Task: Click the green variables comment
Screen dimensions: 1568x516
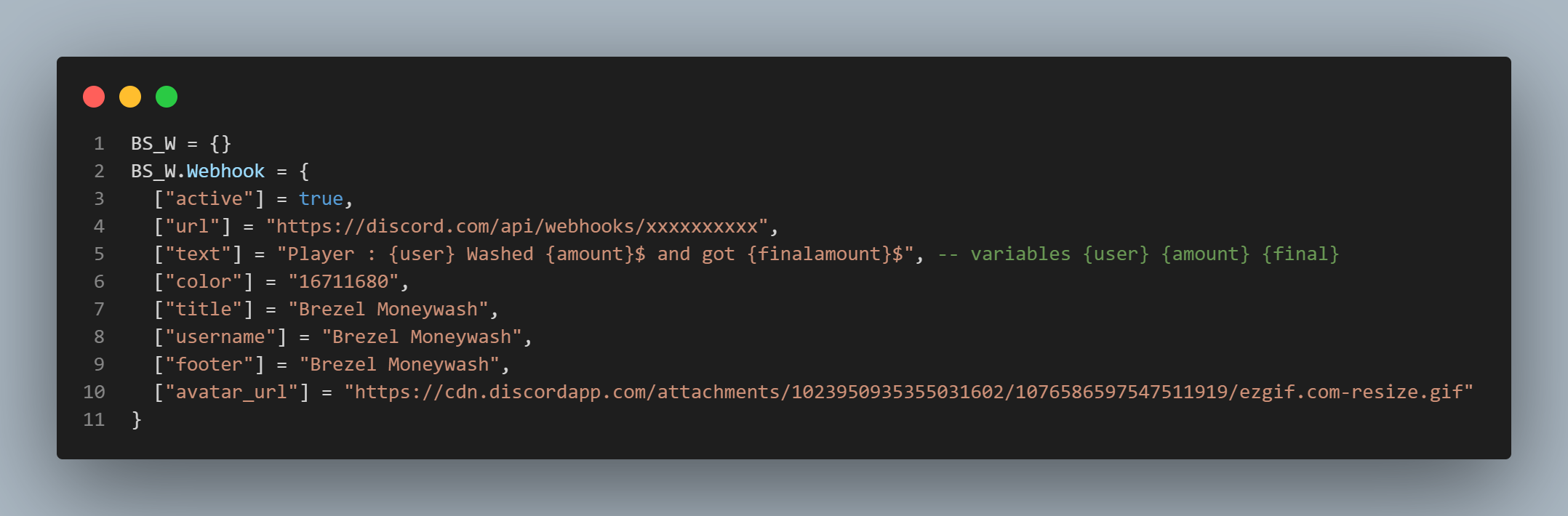Action: tap(1138, 254)
